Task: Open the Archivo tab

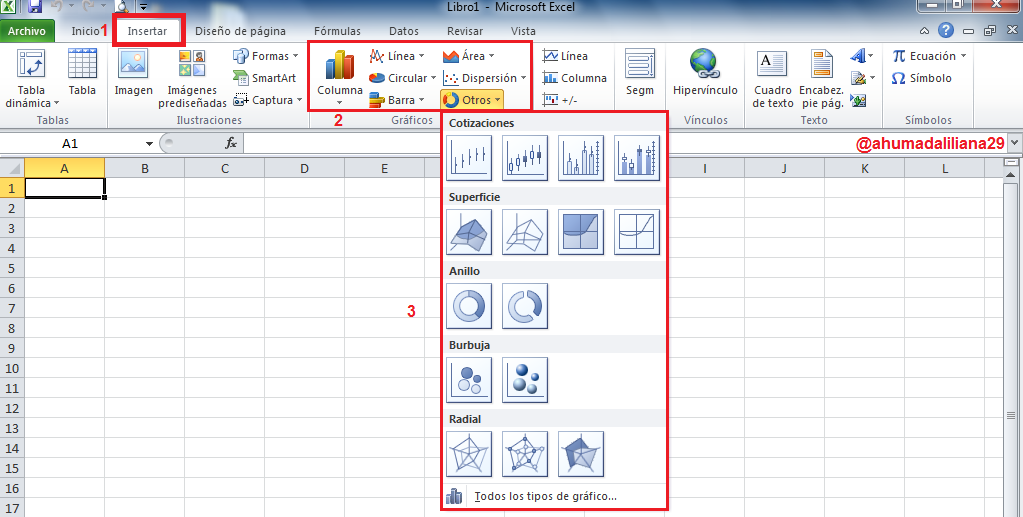Action: coord(27,31)
